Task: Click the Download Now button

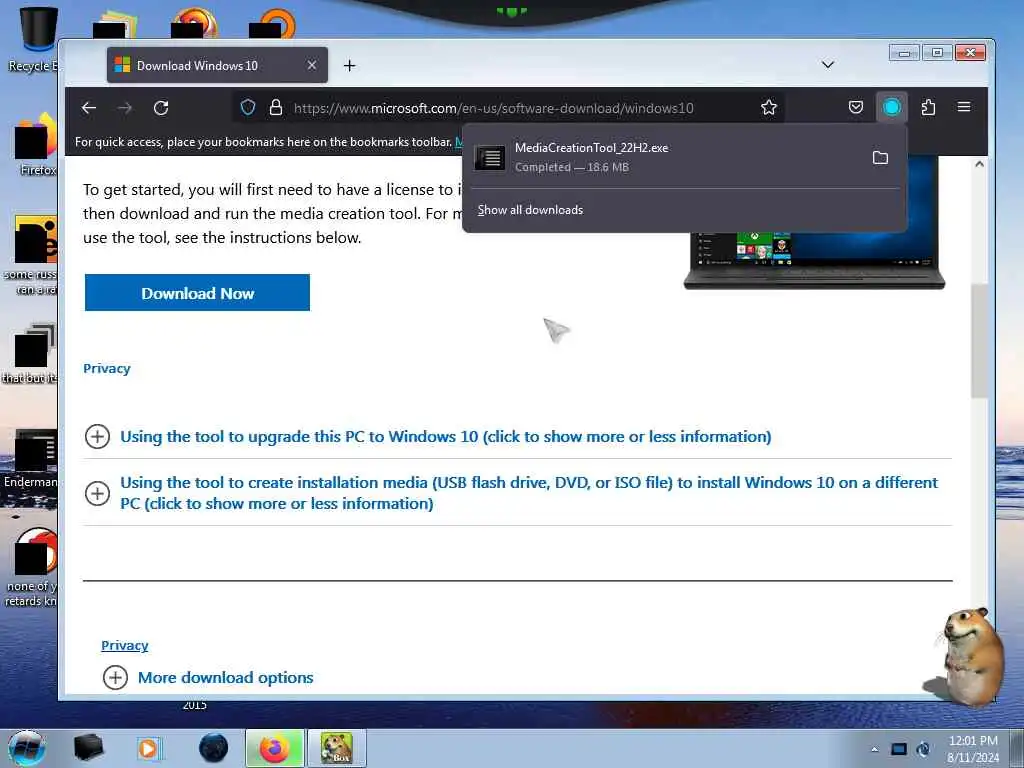Action: (197, 293)
